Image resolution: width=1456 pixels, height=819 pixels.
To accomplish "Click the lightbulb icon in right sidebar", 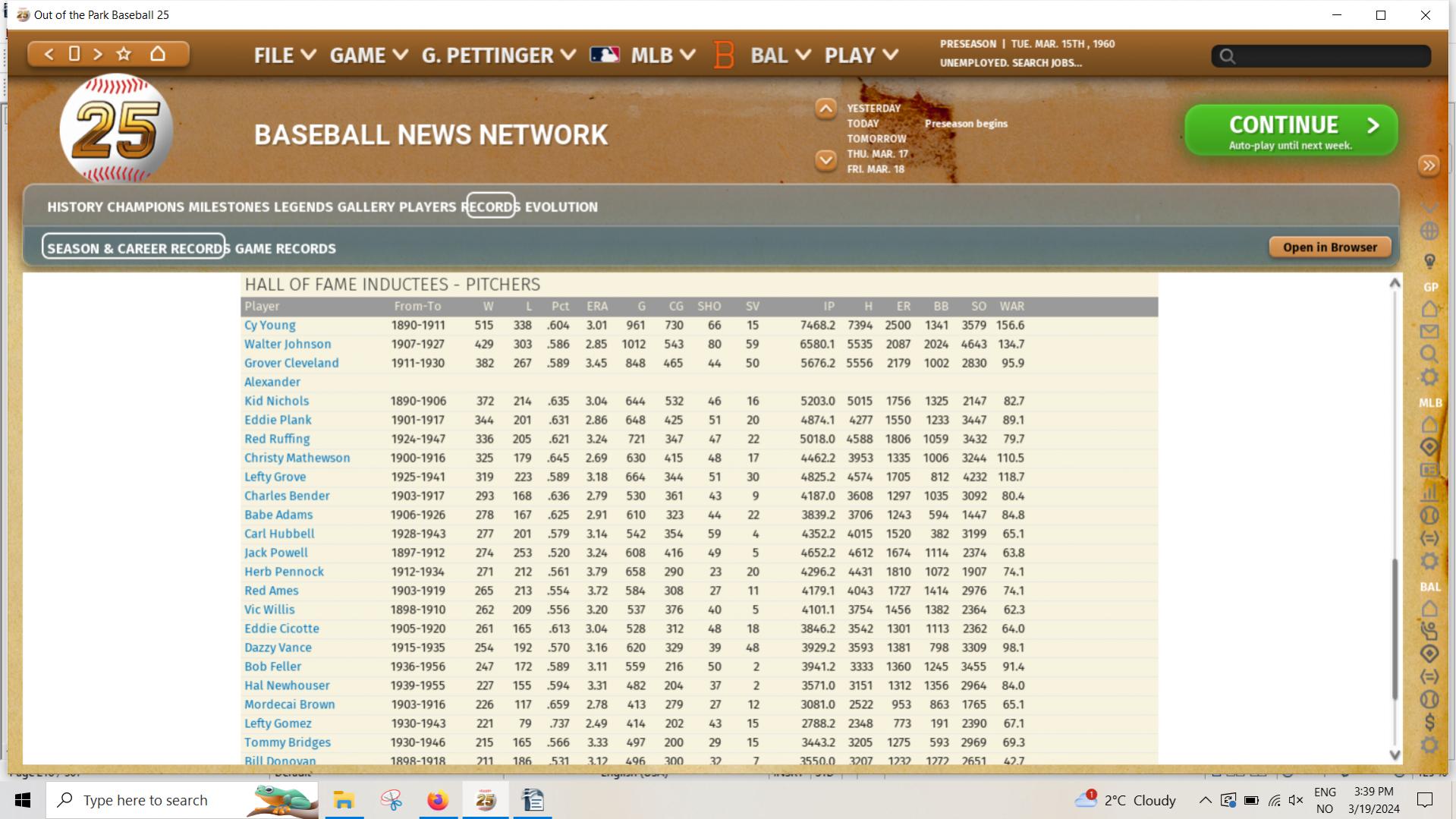I will coord(1429,262).
